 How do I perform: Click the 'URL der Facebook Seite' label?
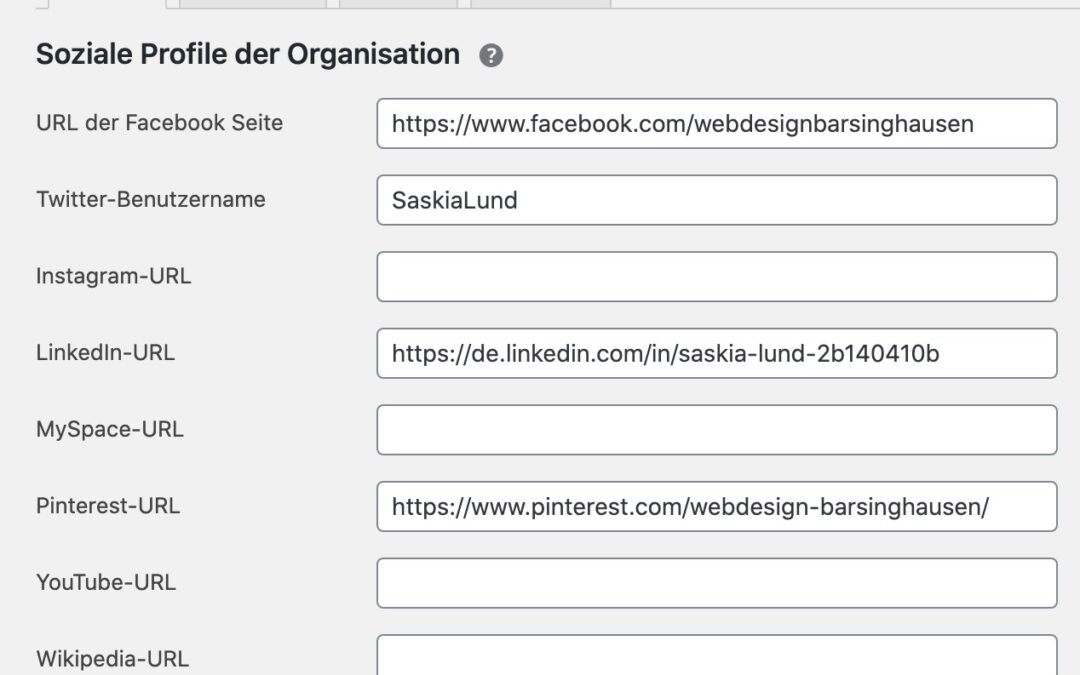159,123
